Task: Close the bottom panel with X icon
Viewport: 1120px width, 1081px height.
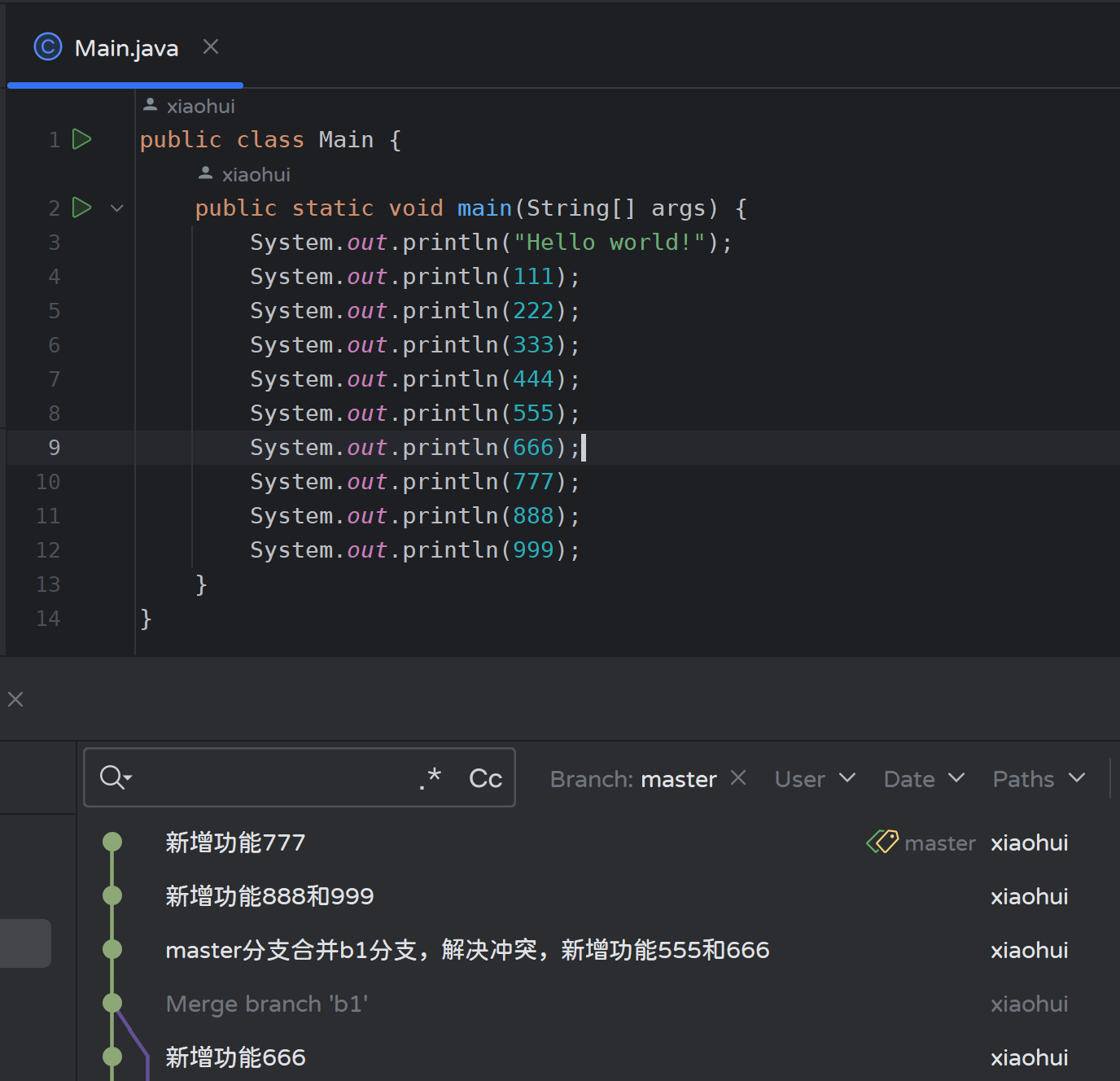Action: [x=15, y=699]
